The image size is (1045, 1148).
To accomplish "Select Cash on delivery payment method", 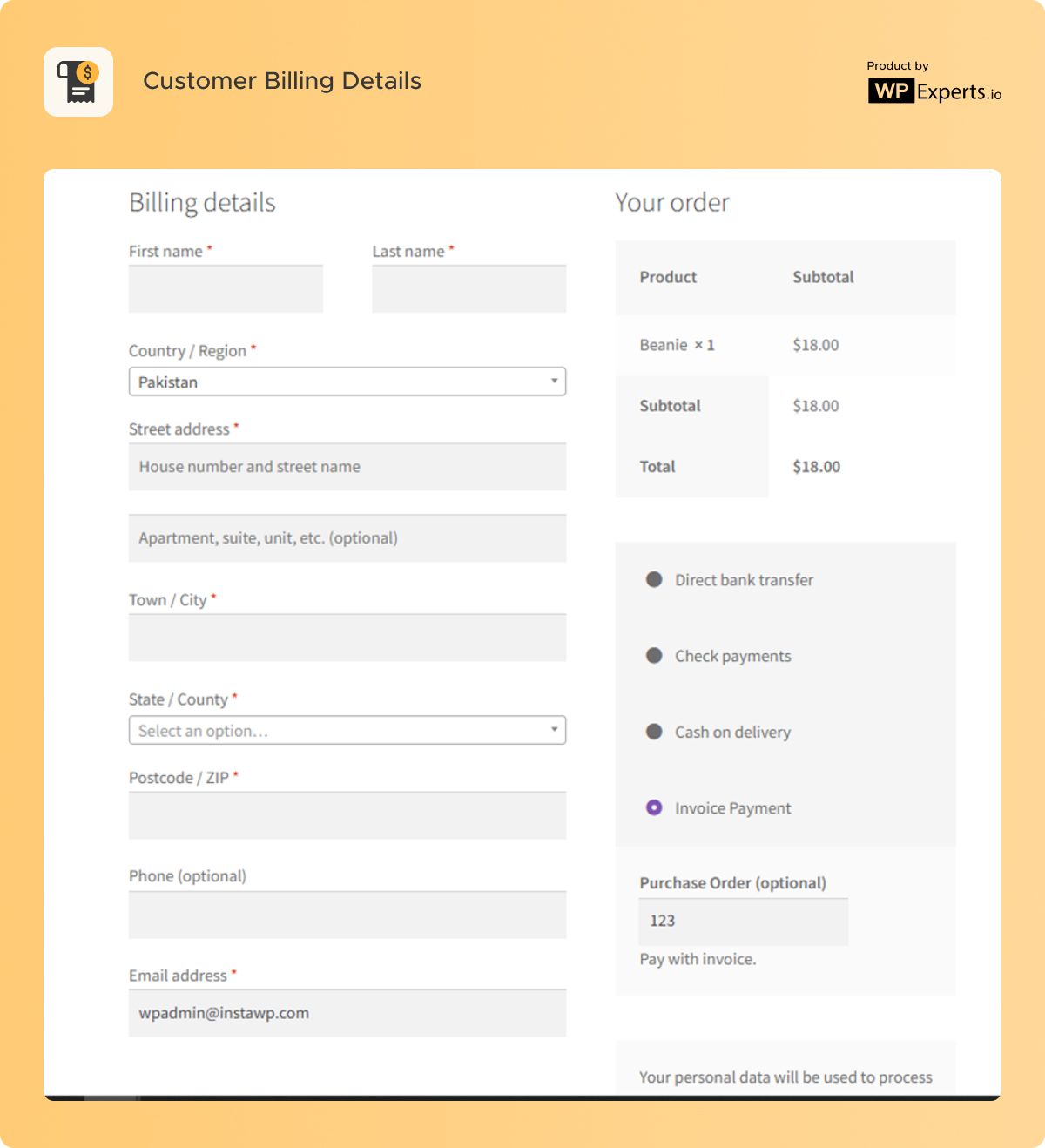I will pyautogui.click(x=654, y=732).
